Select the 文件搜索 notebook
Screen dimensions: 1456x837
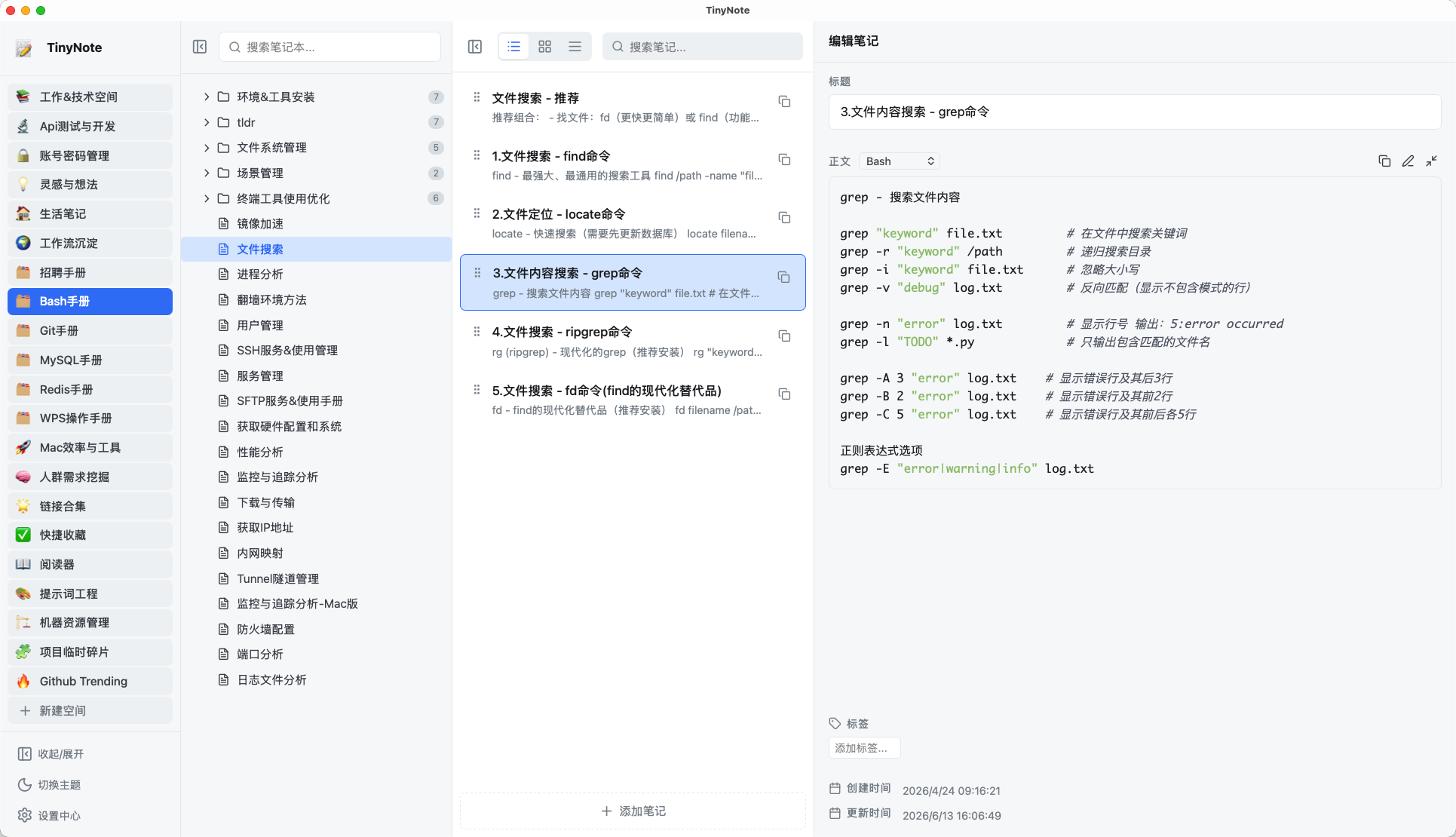click(316, 249)
